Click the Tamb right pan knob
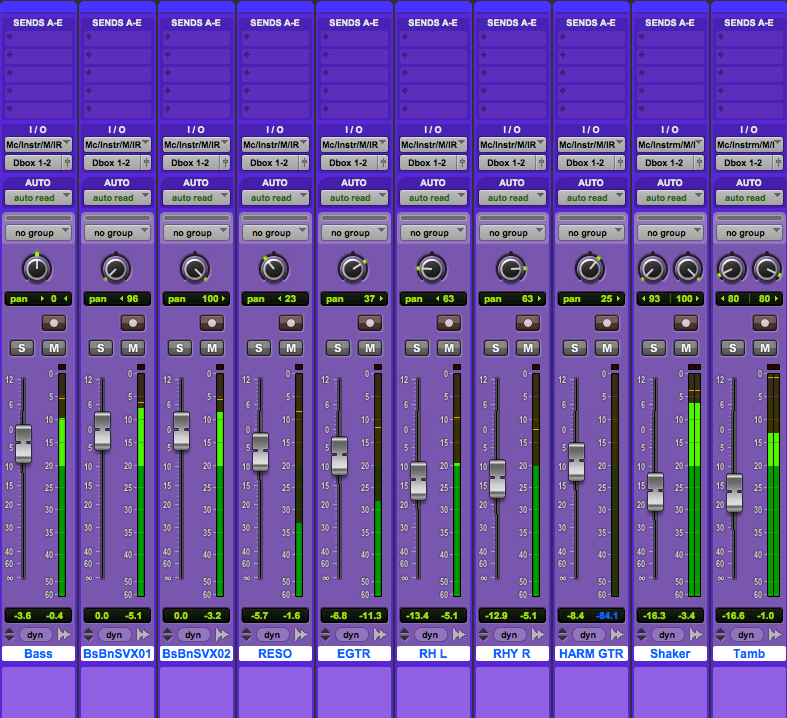787x718 pixels. point(767,269)
